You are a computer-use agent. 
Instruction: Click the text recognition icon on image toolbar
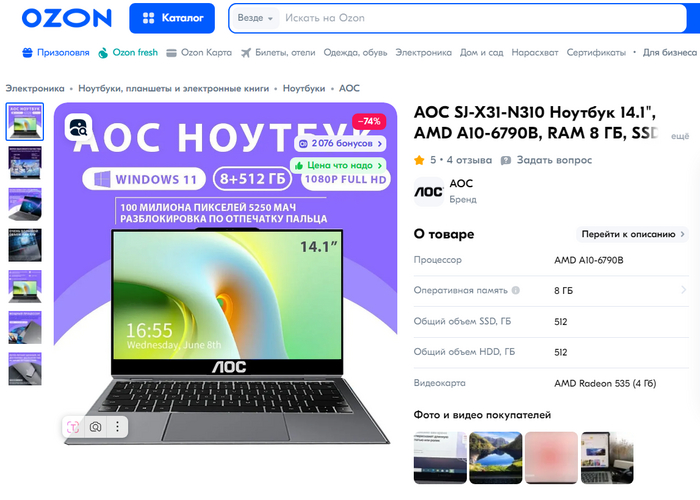pyautogui.click(x=73, y=427)
